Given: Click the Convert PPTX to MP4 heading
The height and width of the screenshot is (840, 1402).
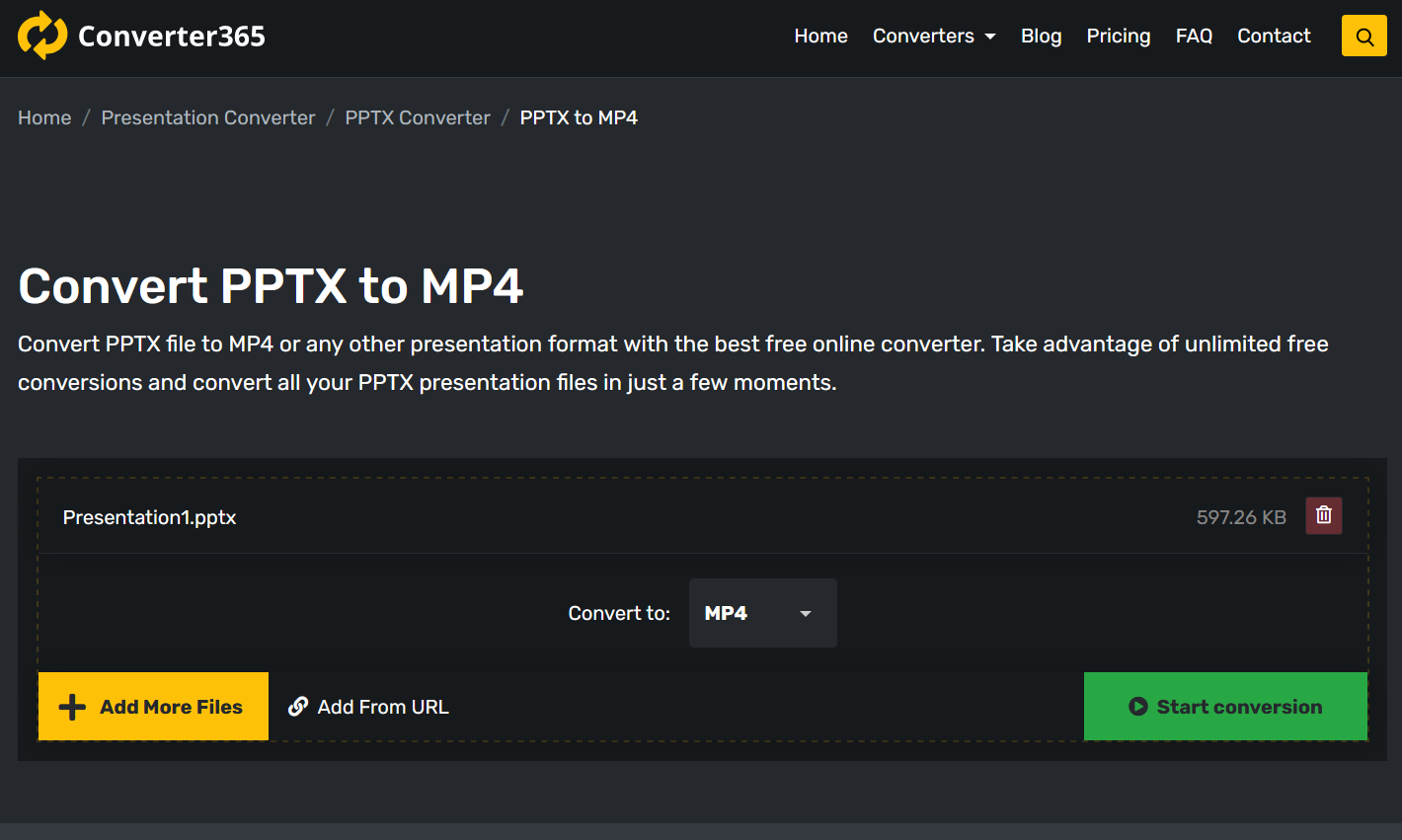Looking at the screenshot, I should tap(271, 286).
